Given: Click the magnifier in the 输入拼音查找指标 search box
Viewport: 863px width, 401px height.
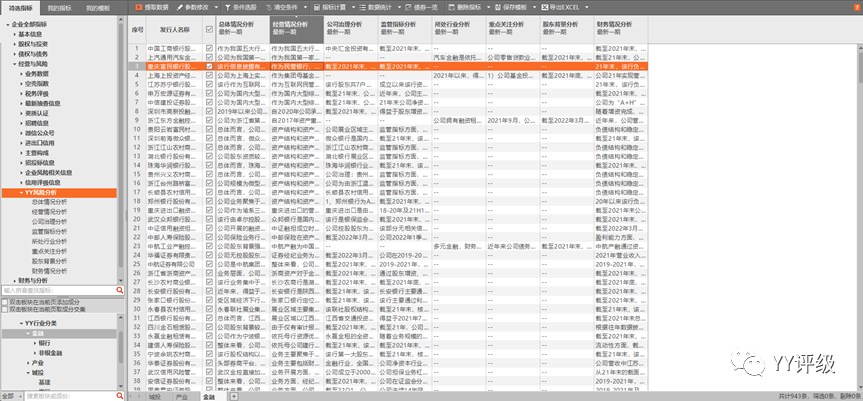Looking at the screenshot, I should pyautogui.click(x=120, y=290).
